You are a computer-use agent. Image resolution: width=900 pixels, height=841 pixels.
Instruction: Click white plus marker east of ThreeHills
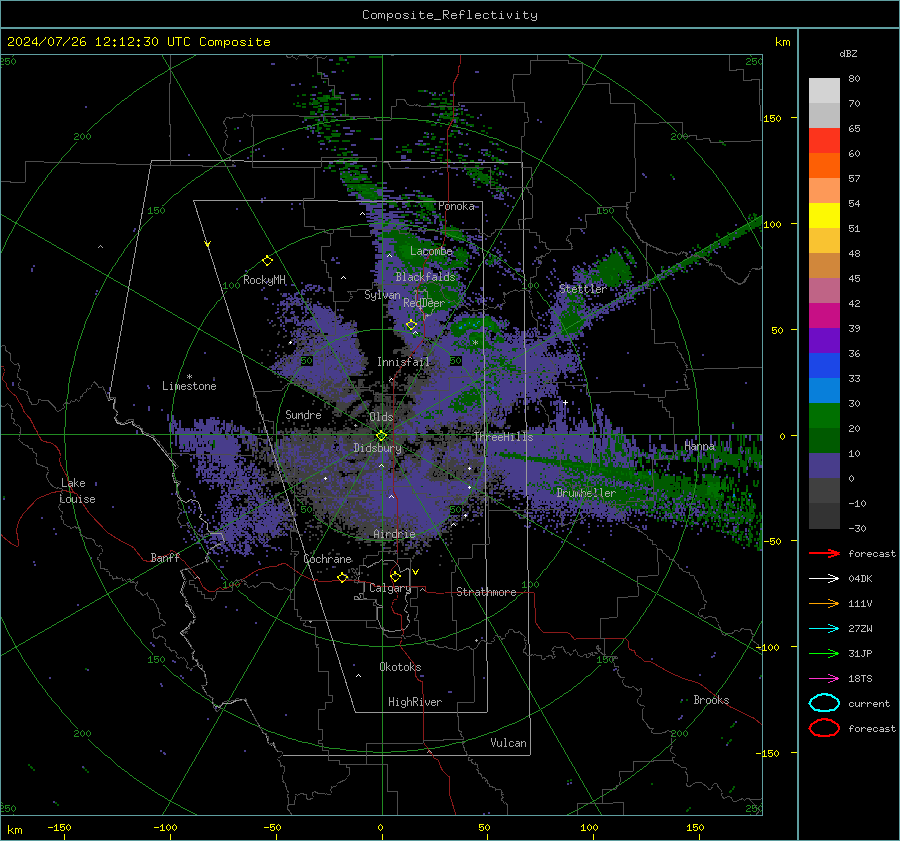click(565, 402)
